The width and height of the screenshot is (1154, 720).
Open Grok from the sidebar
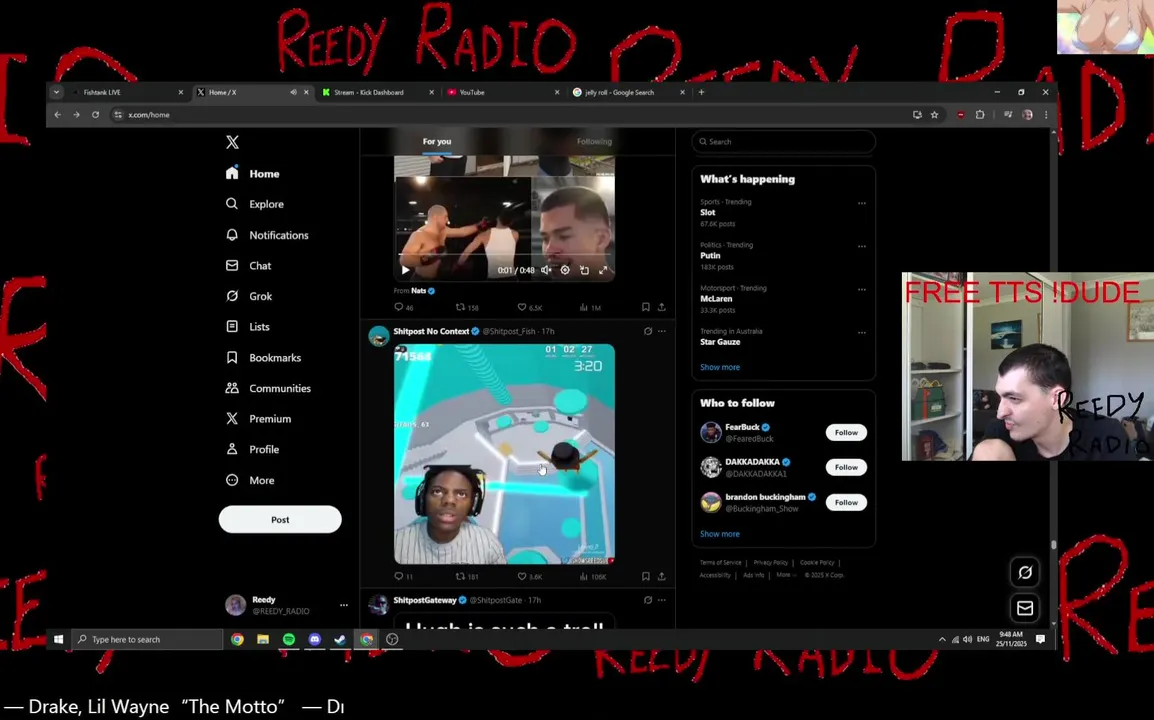coord(249,296)
